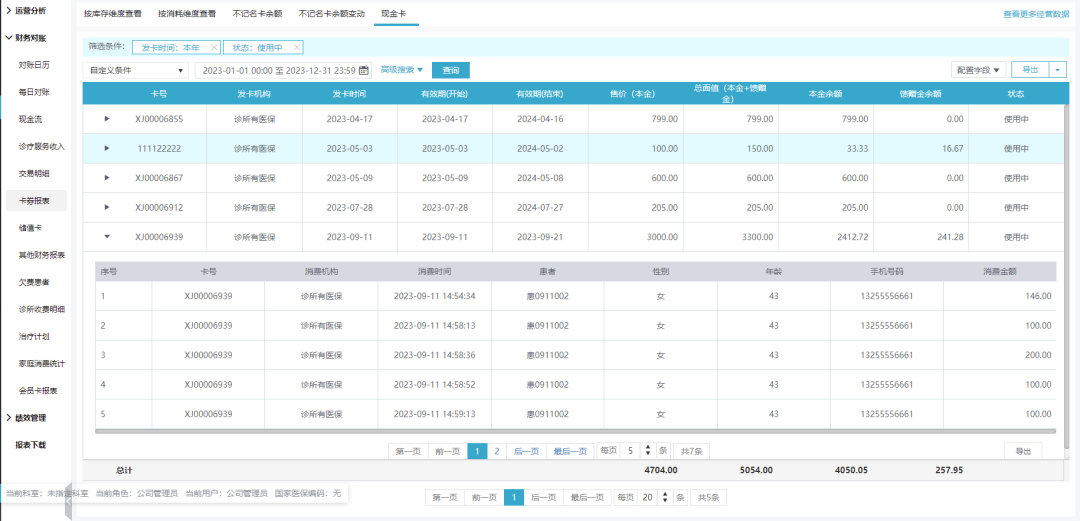Open dropdown arrow beside top 导出 button
This screenshot has width=1080, height=521.
tap(1057, 70)
